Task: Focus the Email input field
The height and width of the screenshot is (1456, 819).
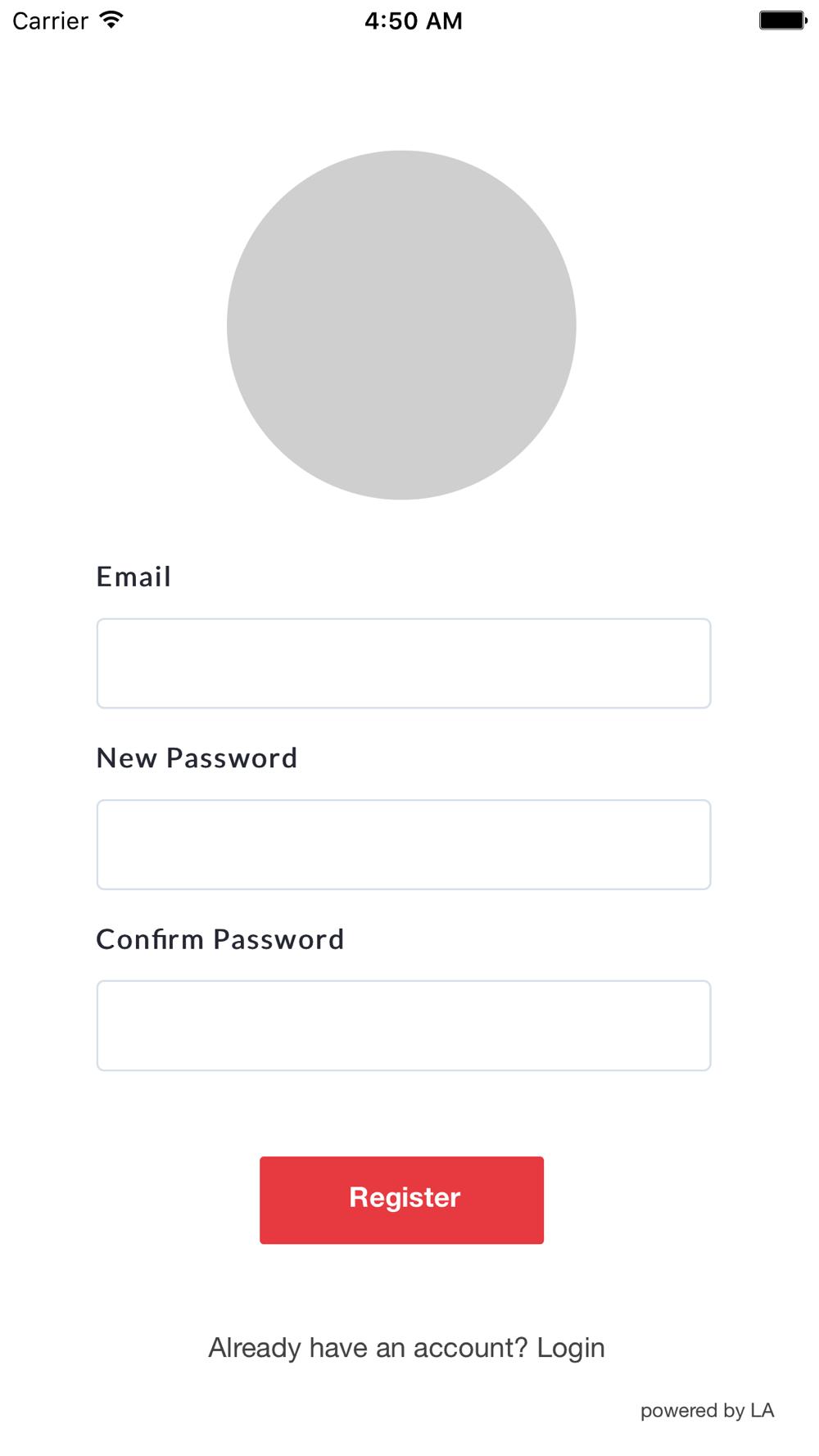Action: [x=404, y=663]
